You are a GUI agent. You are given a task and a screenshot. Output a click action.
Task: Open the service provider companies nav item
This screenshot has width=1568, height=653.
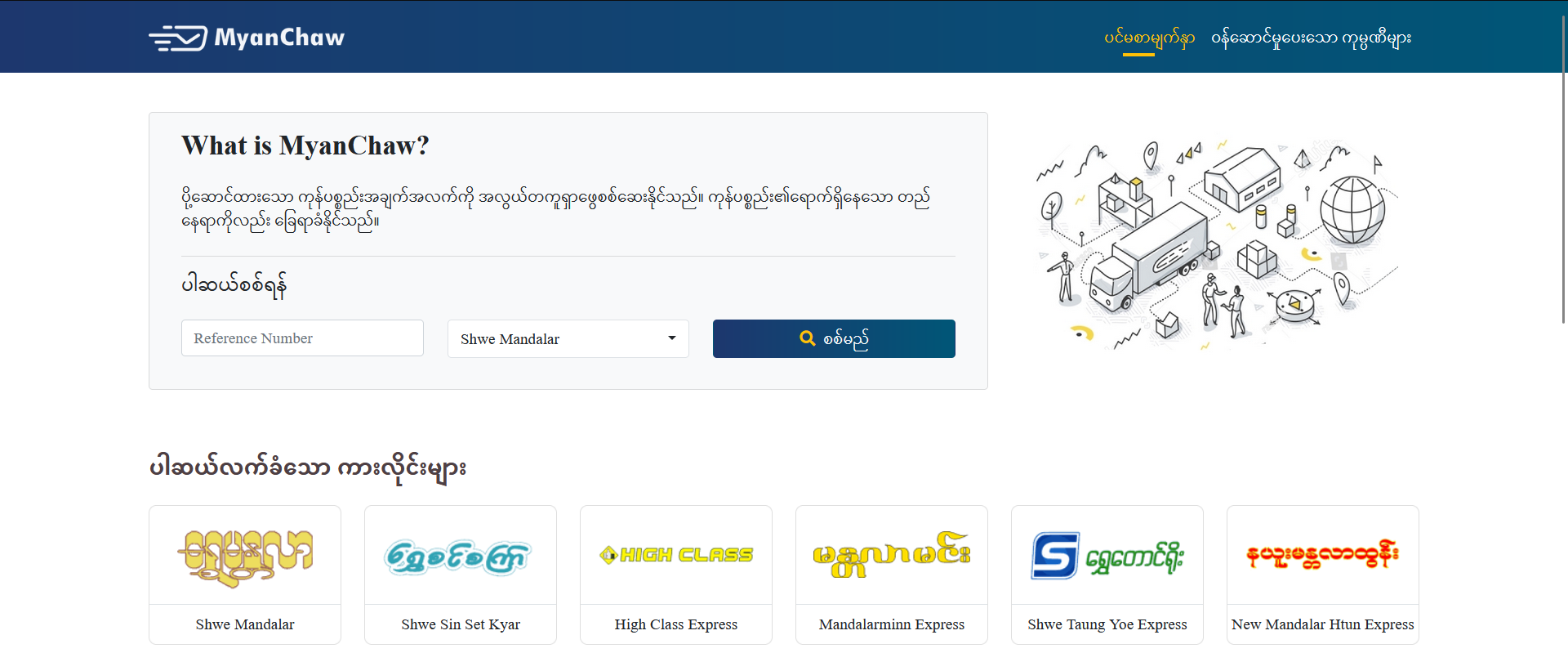[x=1311, y=38]
